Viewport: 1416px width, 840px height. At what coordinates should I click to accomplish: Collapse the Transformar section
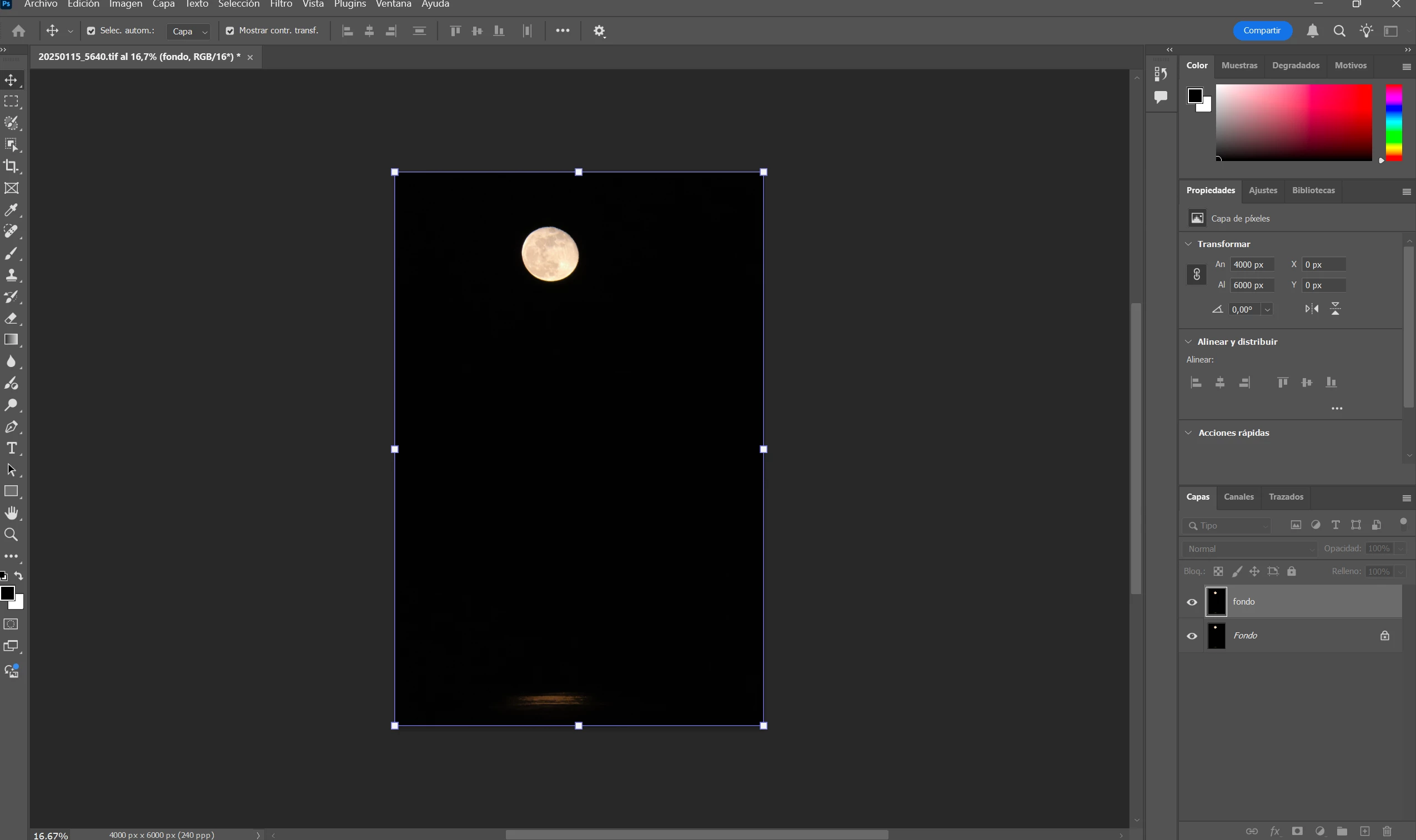coord(1188,244)
